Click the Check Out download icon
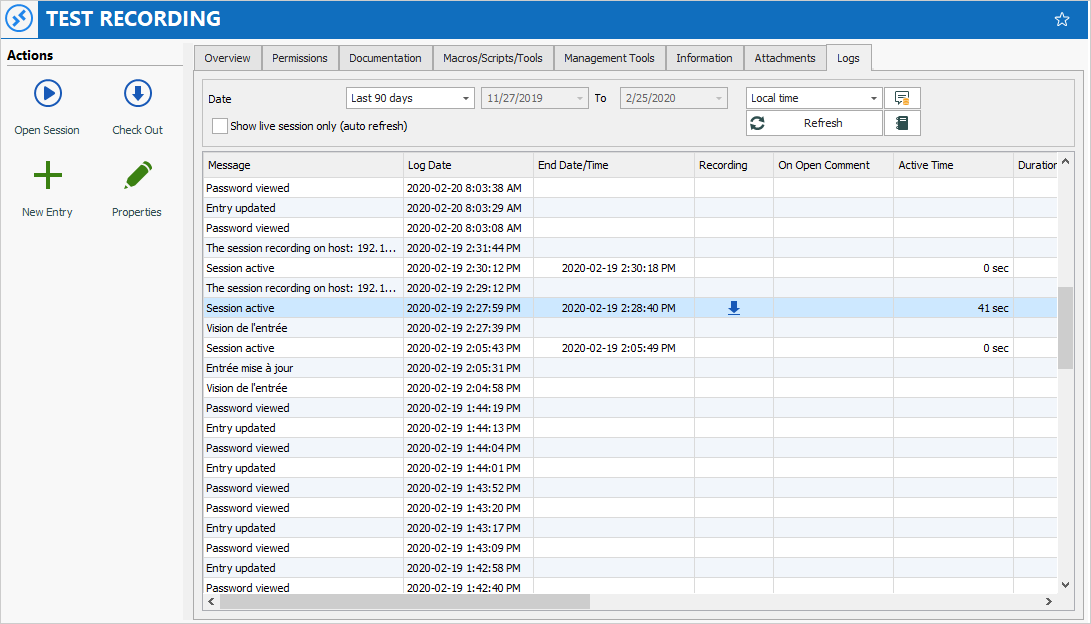 137,94
